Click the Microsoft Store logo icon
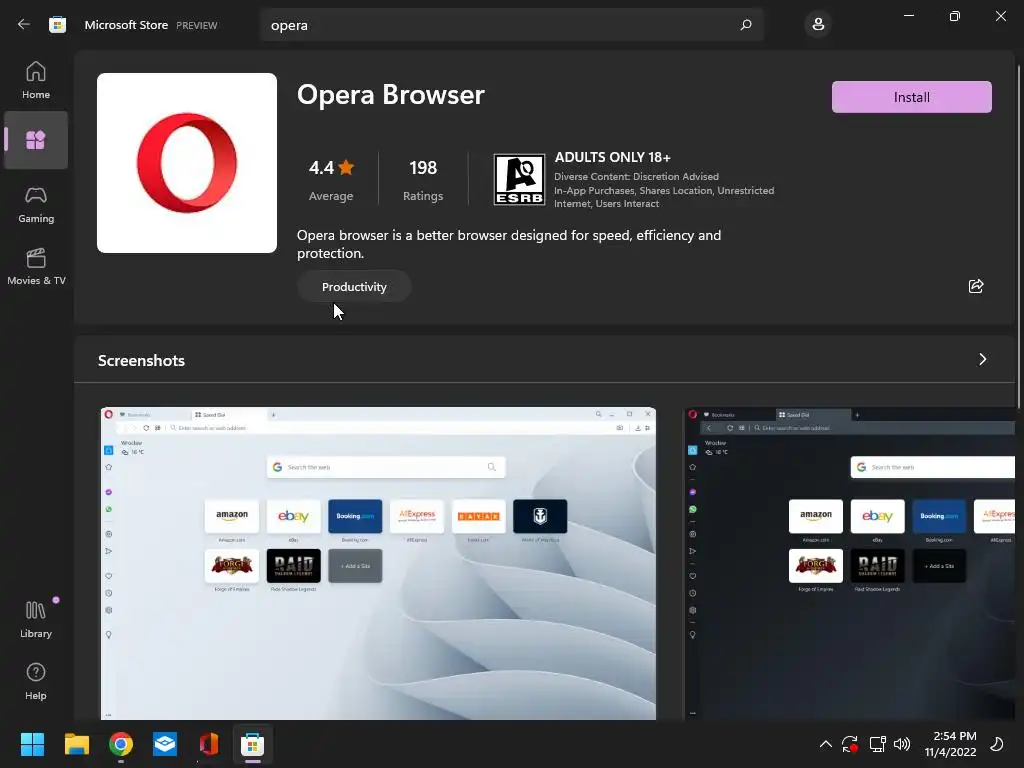 tap(57, 25)
